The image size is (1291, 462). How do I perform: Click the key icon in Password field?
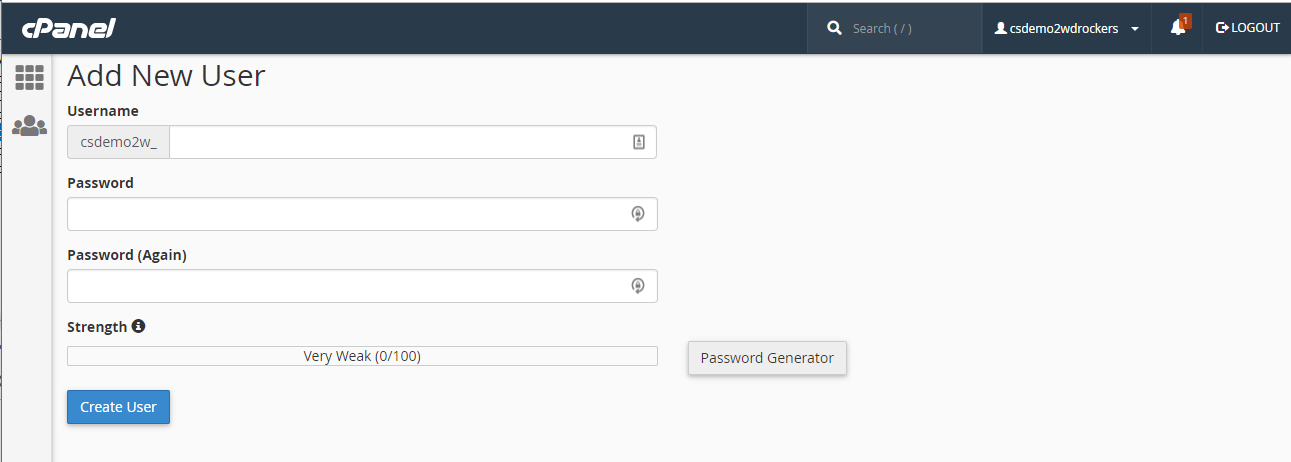638,214
